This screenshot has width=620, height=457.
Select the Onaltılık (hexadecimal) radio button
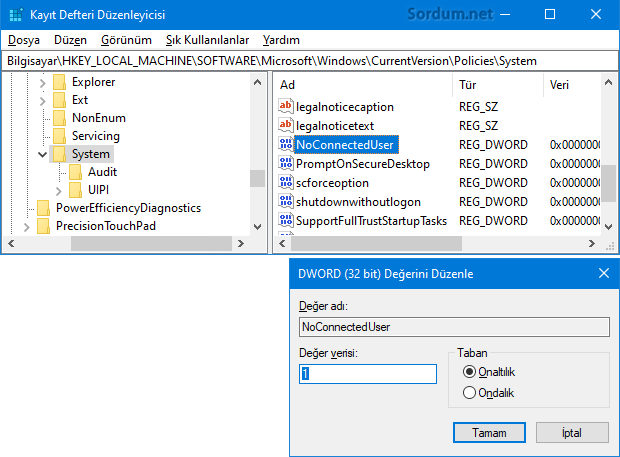point(469,372)
